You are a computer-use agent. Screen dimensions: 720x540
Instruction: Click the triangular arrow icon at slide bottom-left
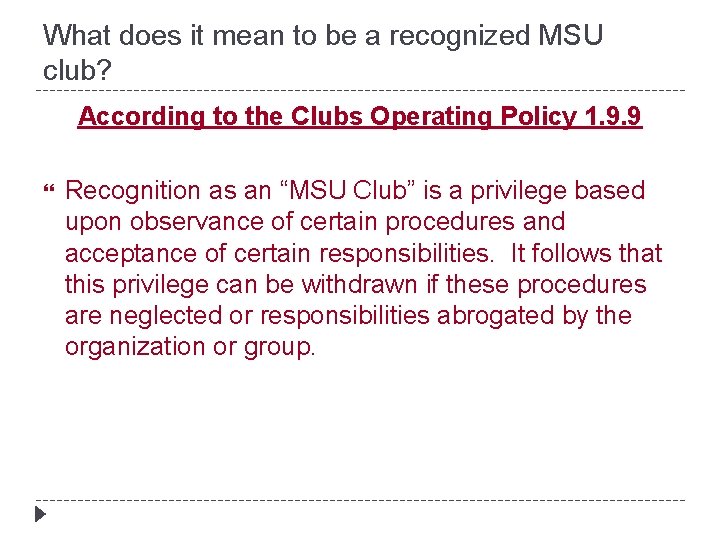[x=40, y=514]
